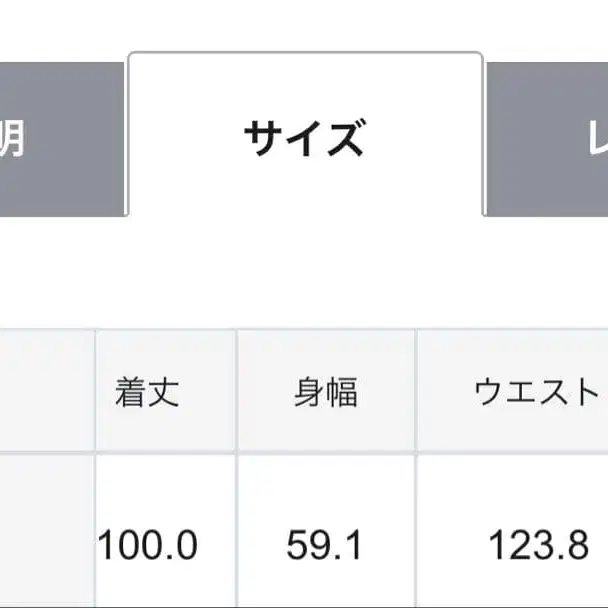Viewport: 608px width, 608px height.
Task: Click the white area right of サイズ text
Action: [x=425, y=138]
